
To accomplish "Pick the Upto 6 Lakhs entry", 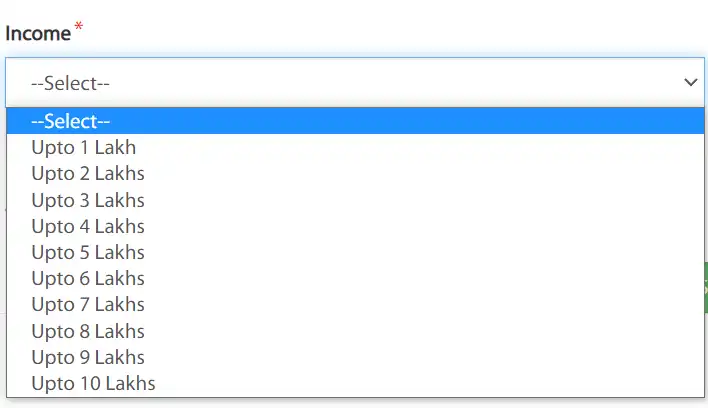I will (88, 278).
